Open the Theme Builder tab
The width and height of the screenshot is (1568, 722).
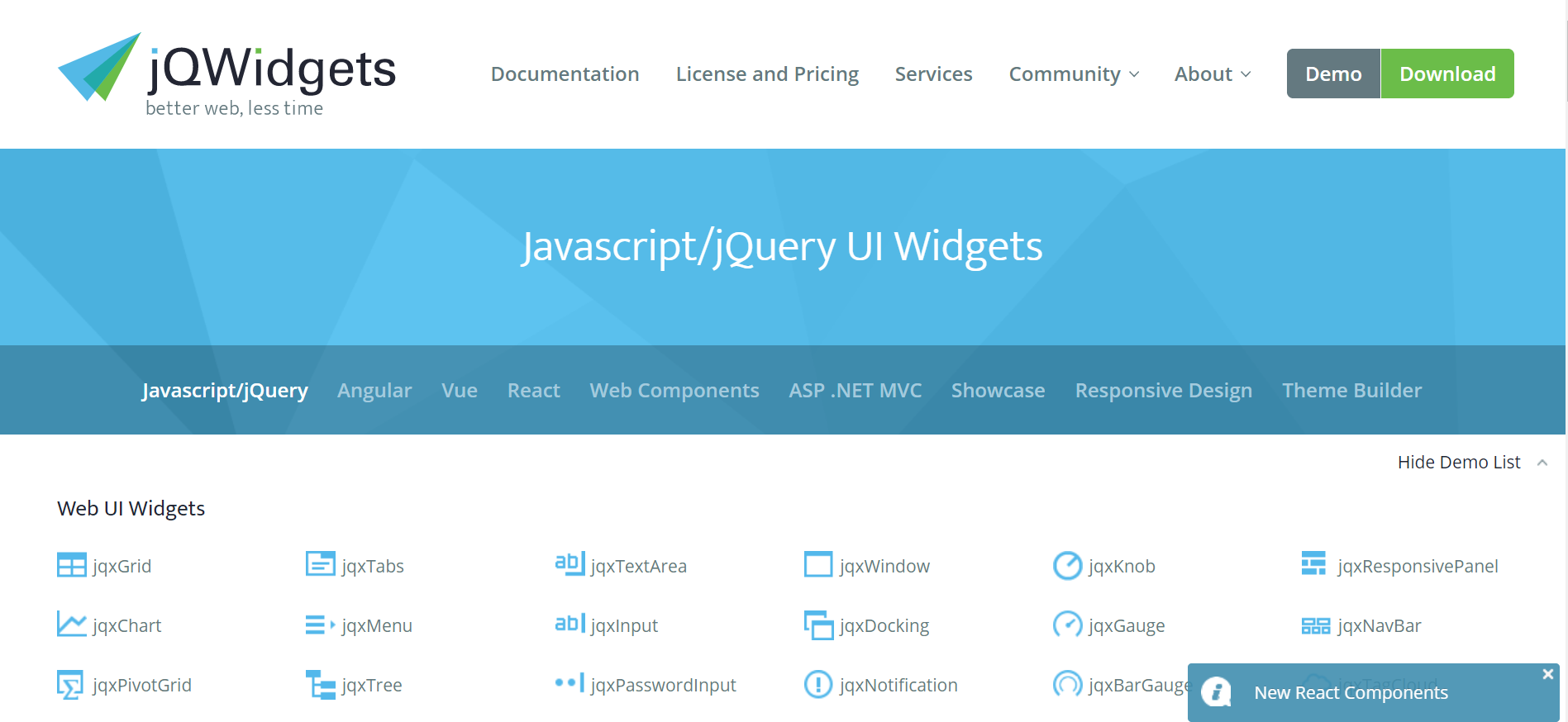tap(1352, 390)
